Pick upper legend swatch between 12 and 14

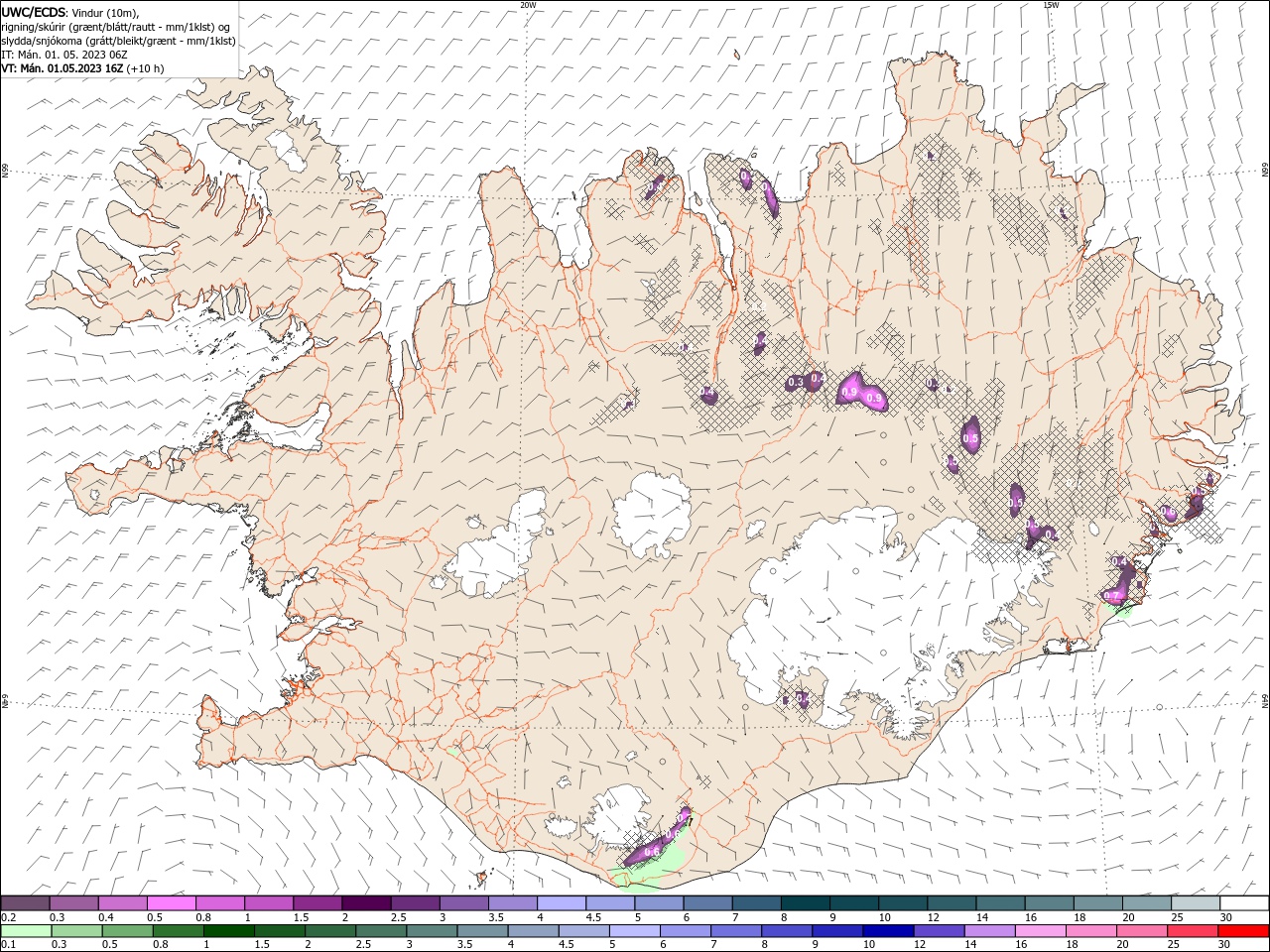[952, 903]
